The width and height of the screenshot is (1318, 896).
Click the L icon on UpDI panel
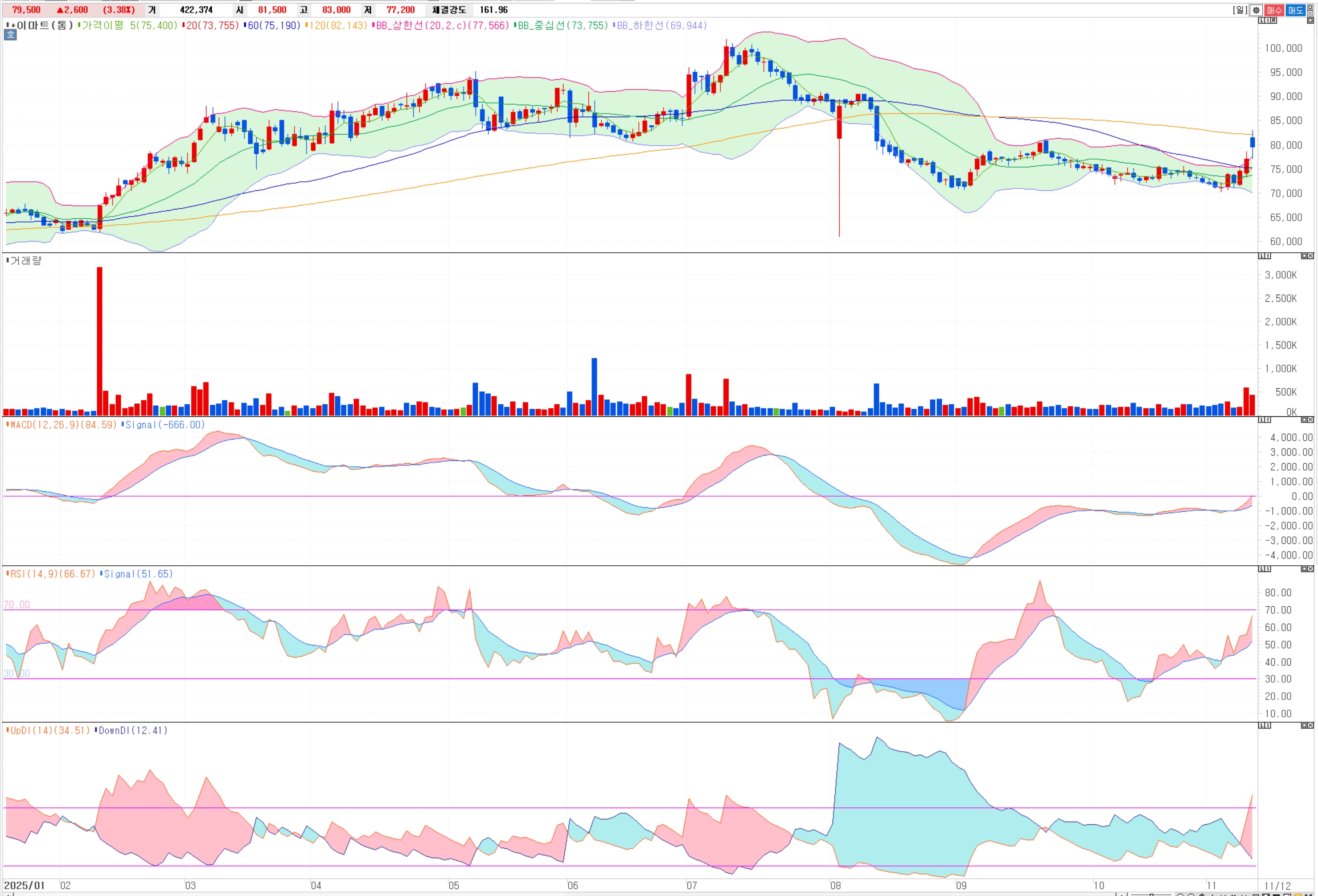pos(1261,725)
